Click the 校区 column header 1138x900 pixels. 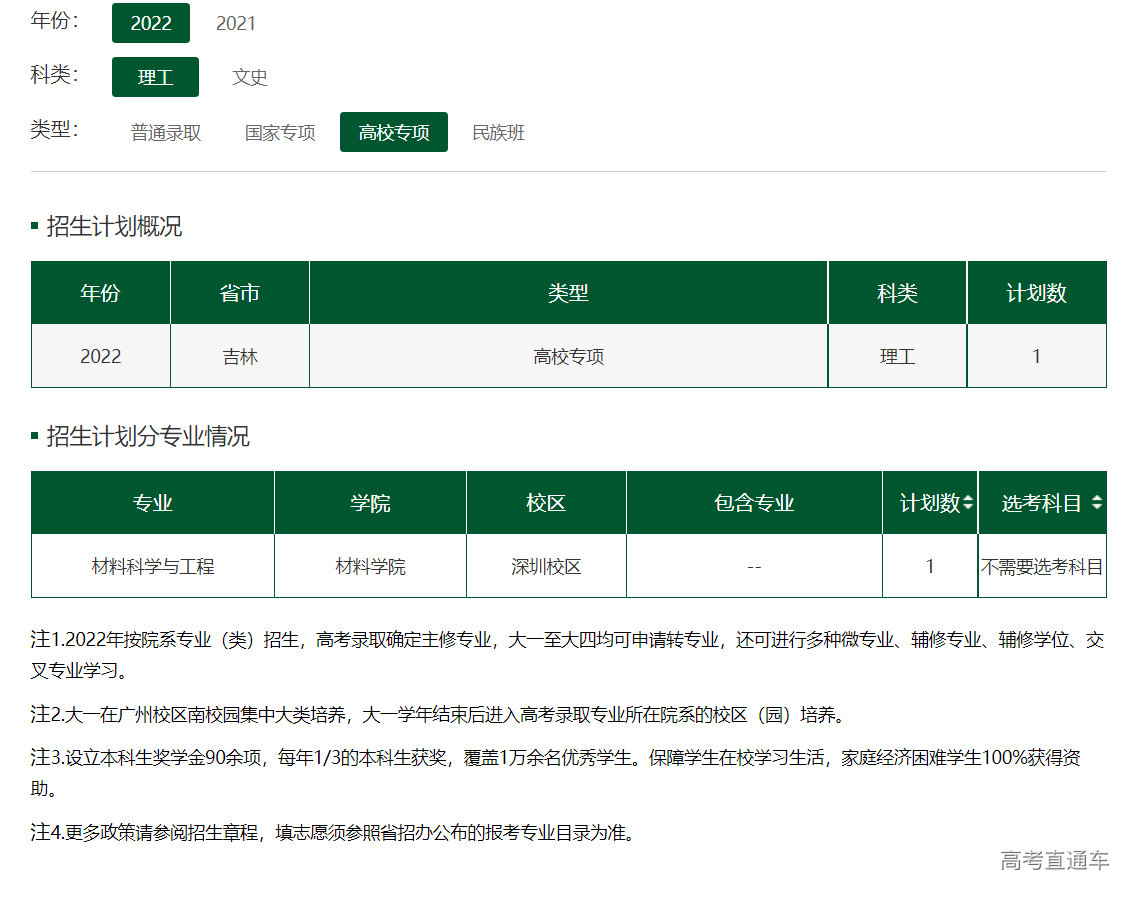(x=546, y=503)
